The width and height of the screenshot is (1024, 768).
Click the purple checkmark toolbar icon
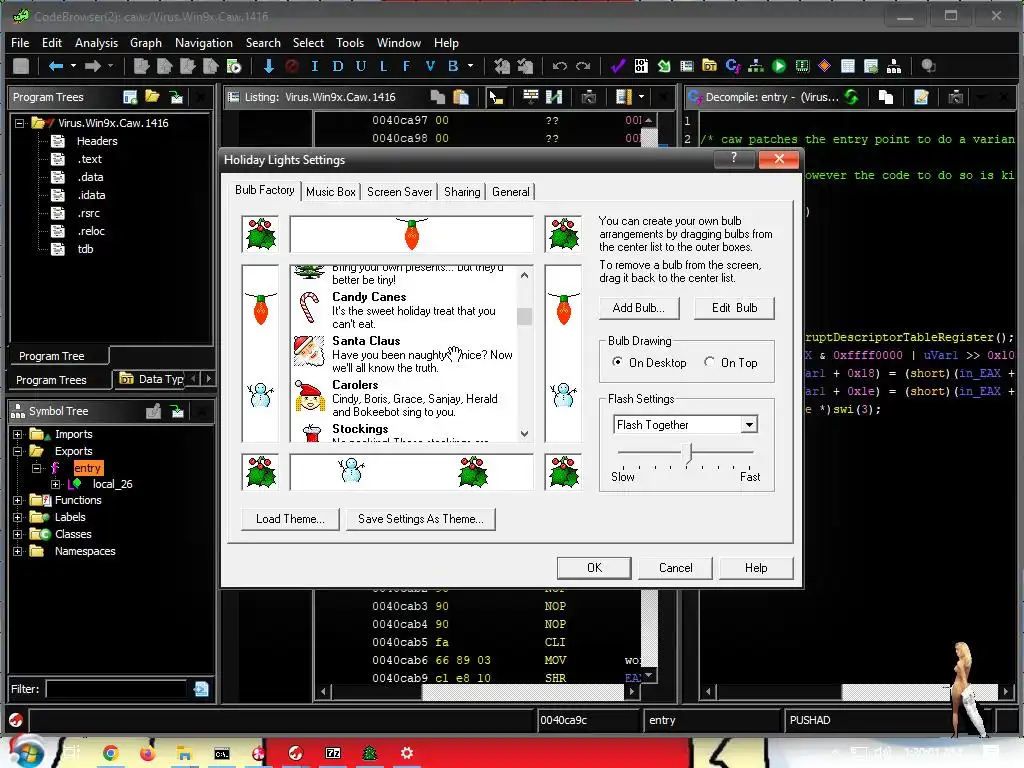(x=618, y=66)
